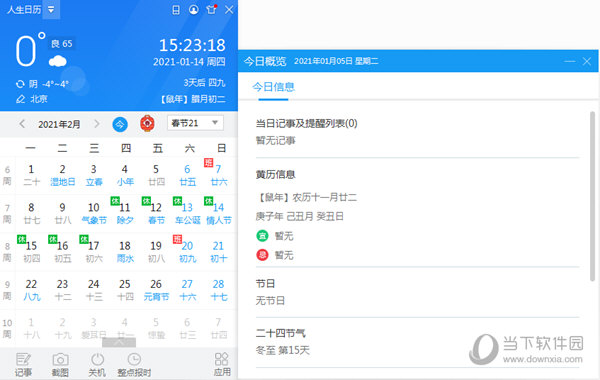Refresh the weather with the refresh icon

(x=20, y=84)
